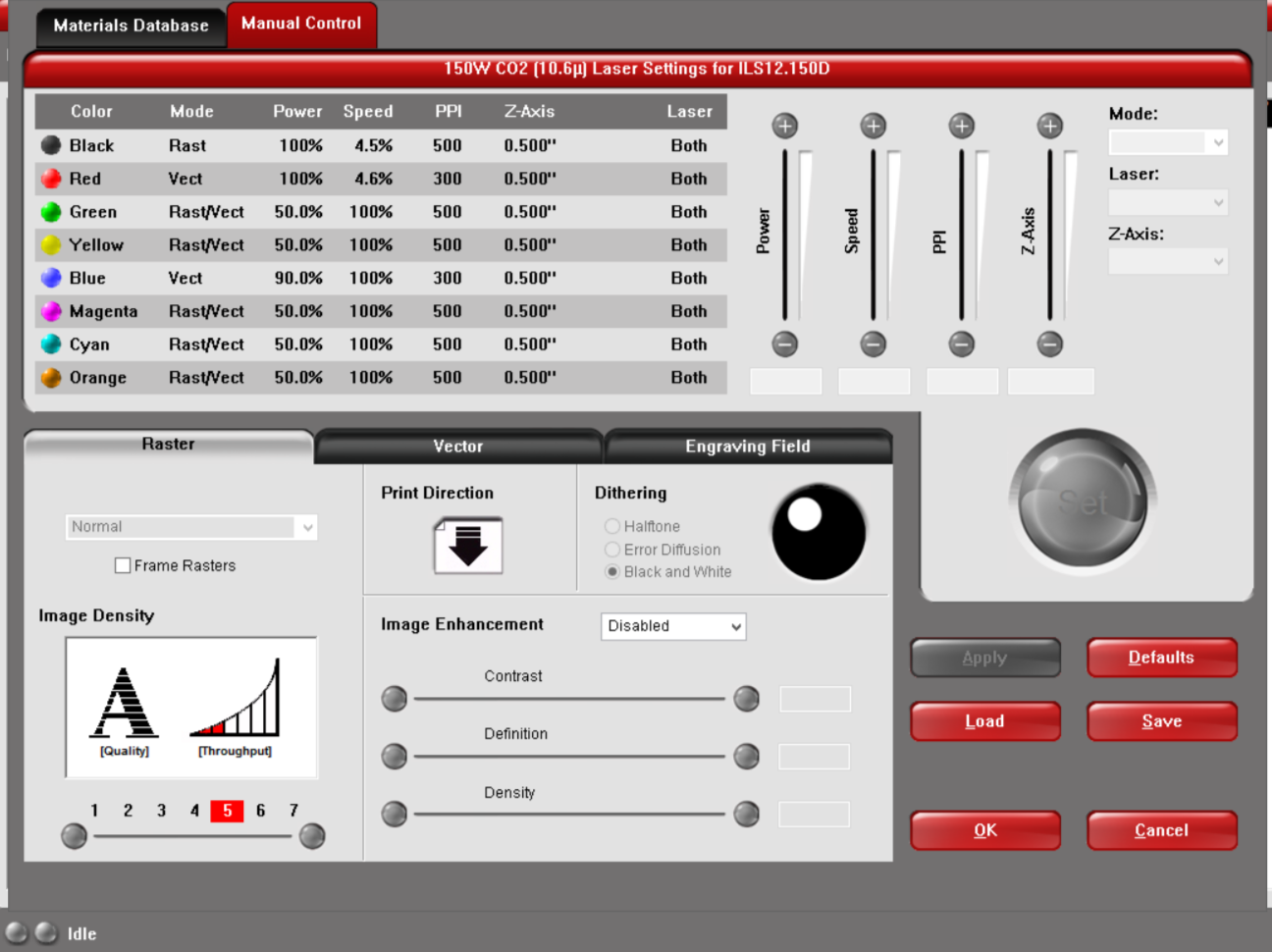Switch to the Materials Database tab
Image resolution: width=1272 pixels, height=952 pixels.
point(131,26)
